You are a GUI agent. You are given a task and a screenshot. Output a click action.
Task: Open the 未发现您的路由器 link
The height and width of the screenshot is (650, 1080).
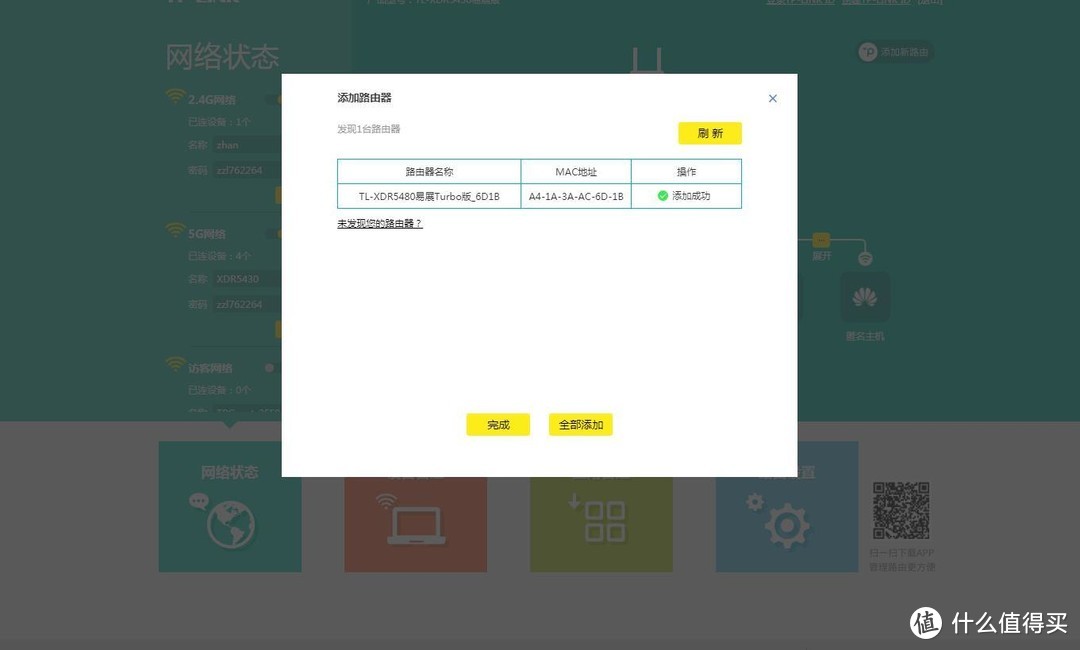tap(379, 223)
